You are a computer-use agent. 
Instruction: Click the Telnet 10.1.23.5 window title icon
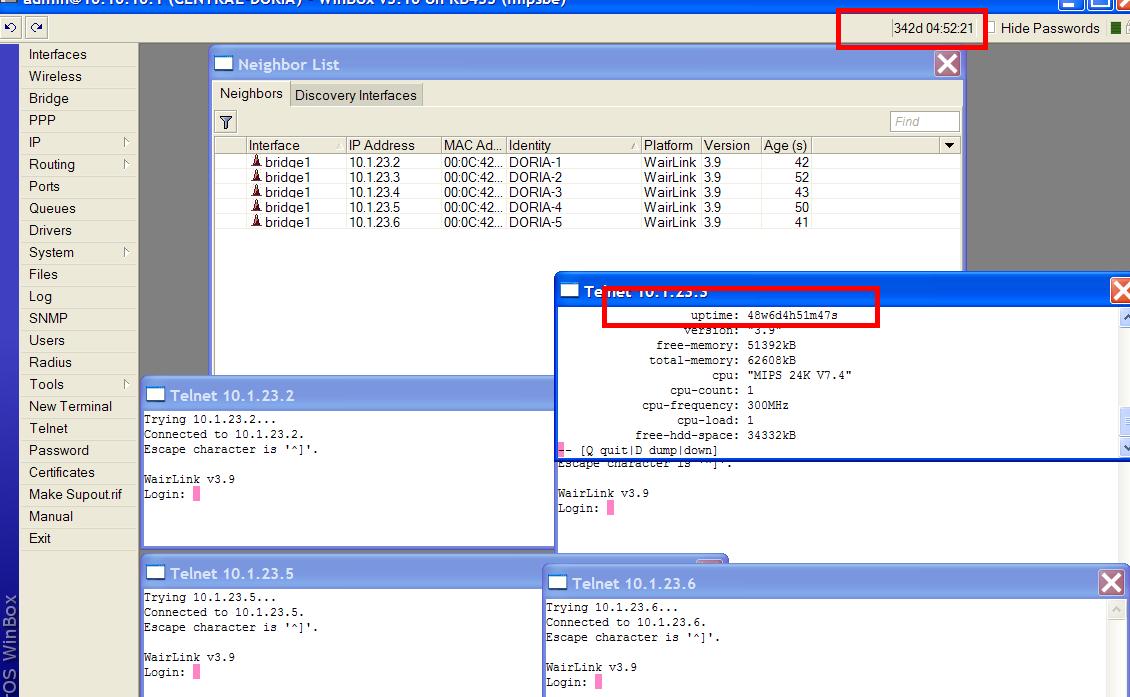point(155,572)
